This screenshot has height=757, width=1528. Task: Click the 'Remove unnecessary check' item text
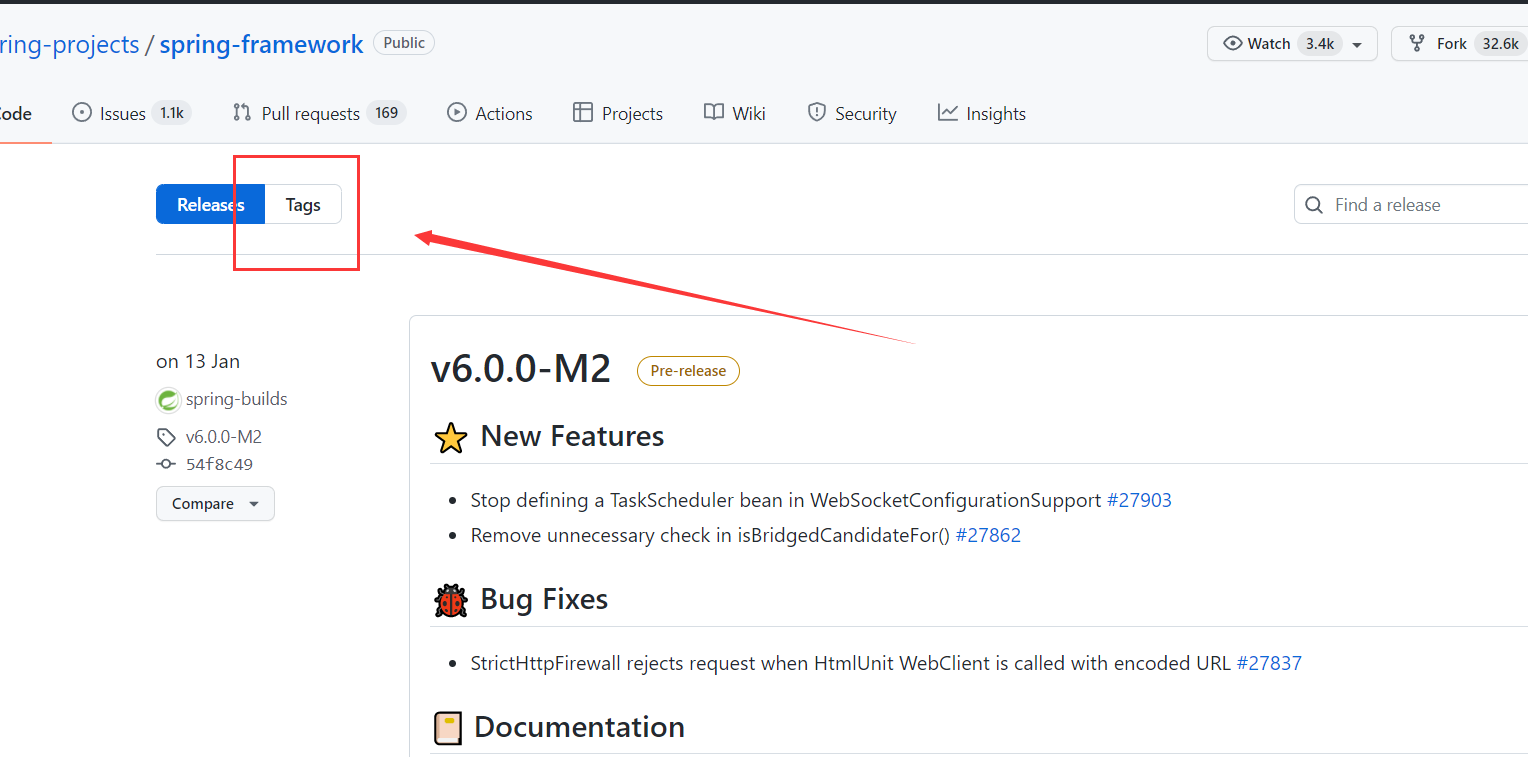point(710,535)
